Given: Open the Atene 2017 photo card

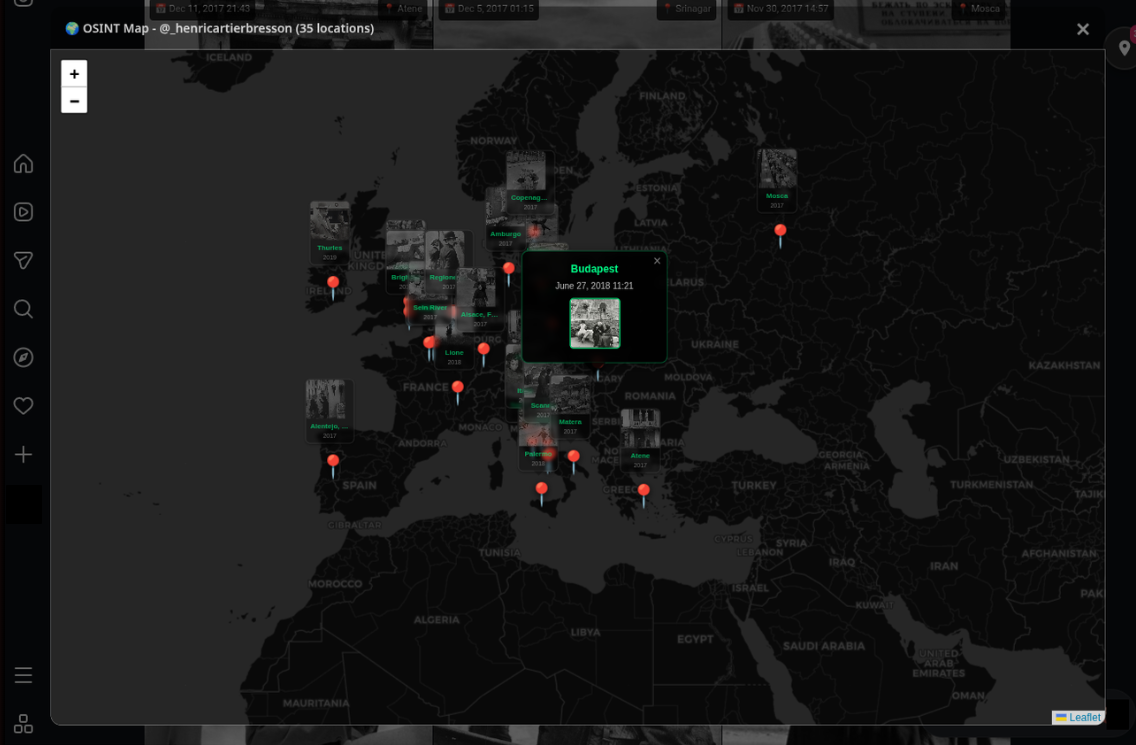Looking at the screenshot, I should [x=640, y=441].
